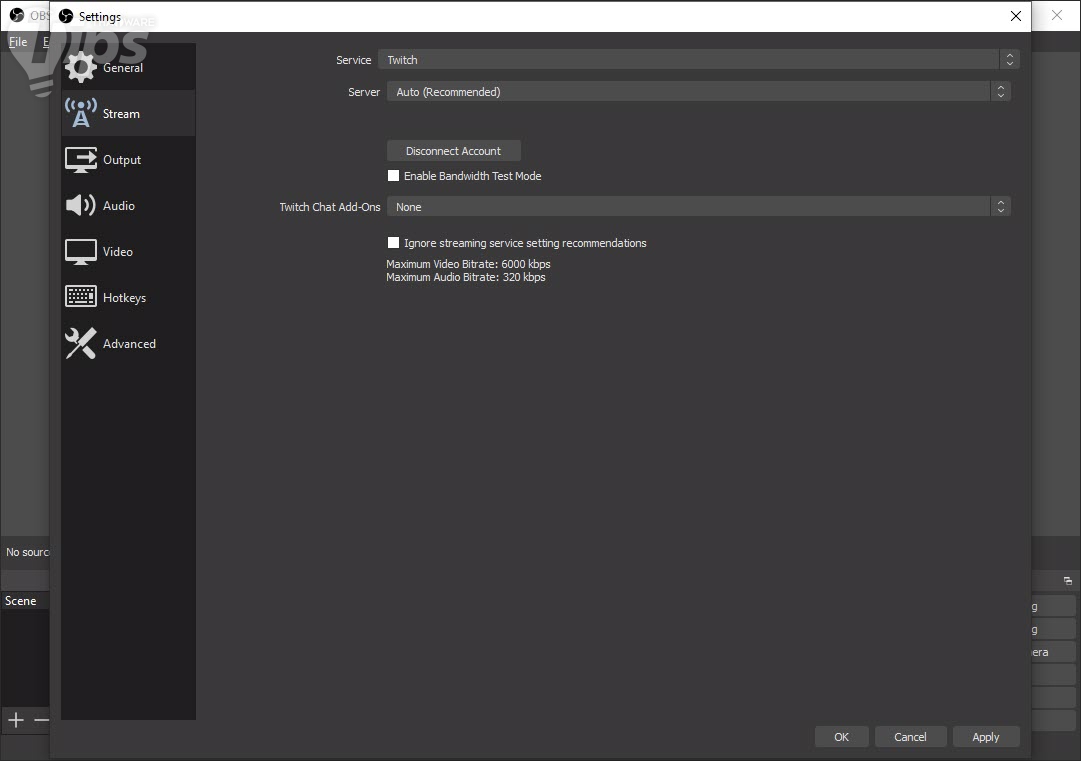
Task: Select the Stream antenna icon
Action: point(81,113)
